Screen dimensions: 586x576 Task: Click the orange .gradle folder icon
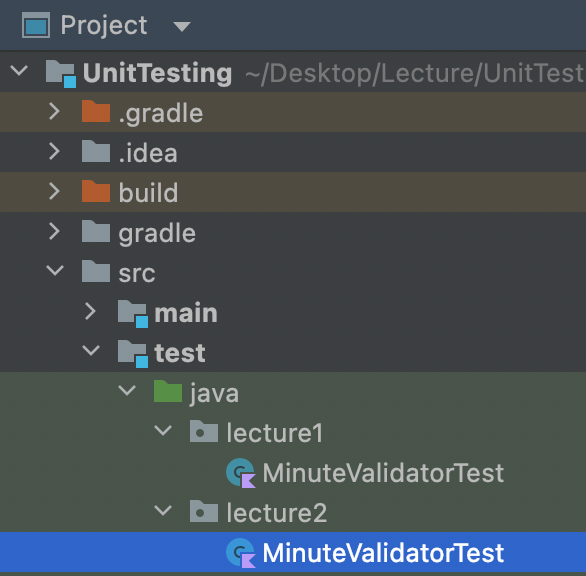tap(96, 111)
